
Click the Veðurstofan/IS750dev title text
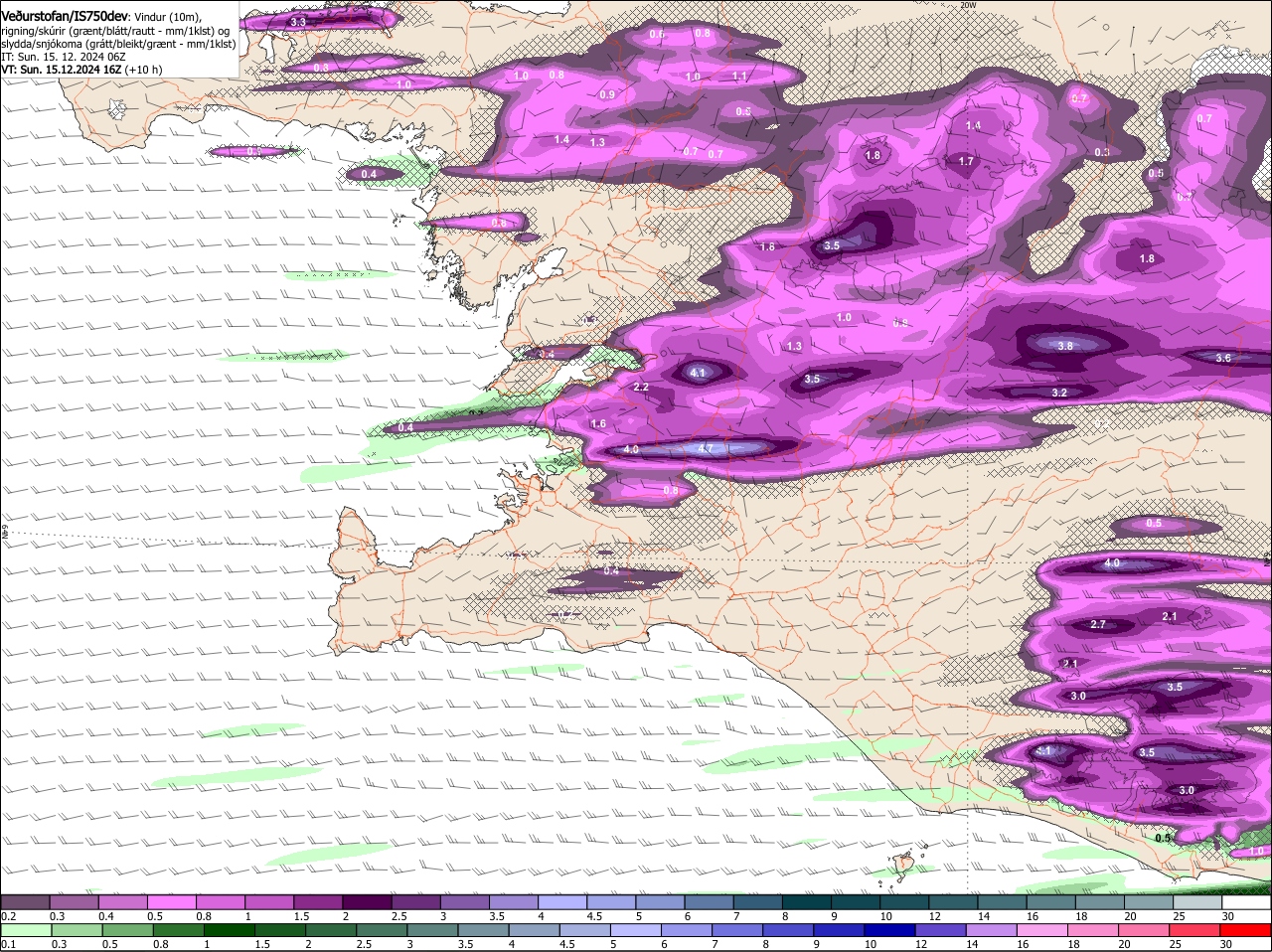[65, 16]
